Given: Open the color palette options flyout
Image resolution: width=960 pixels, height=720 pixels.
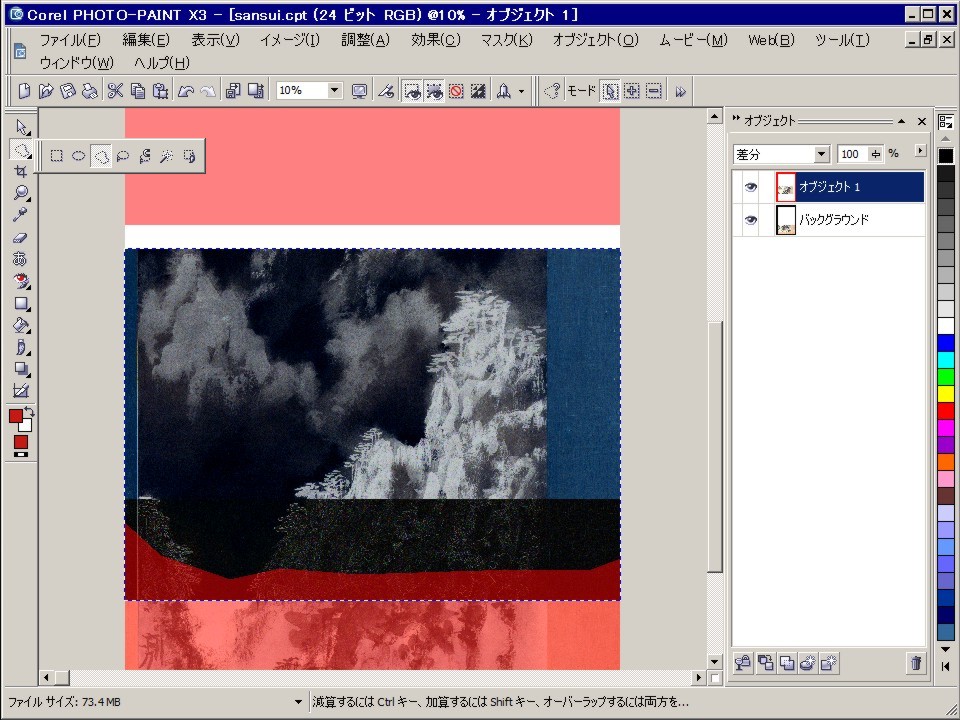Looking at the screenshot, I should tap(946, 121).
